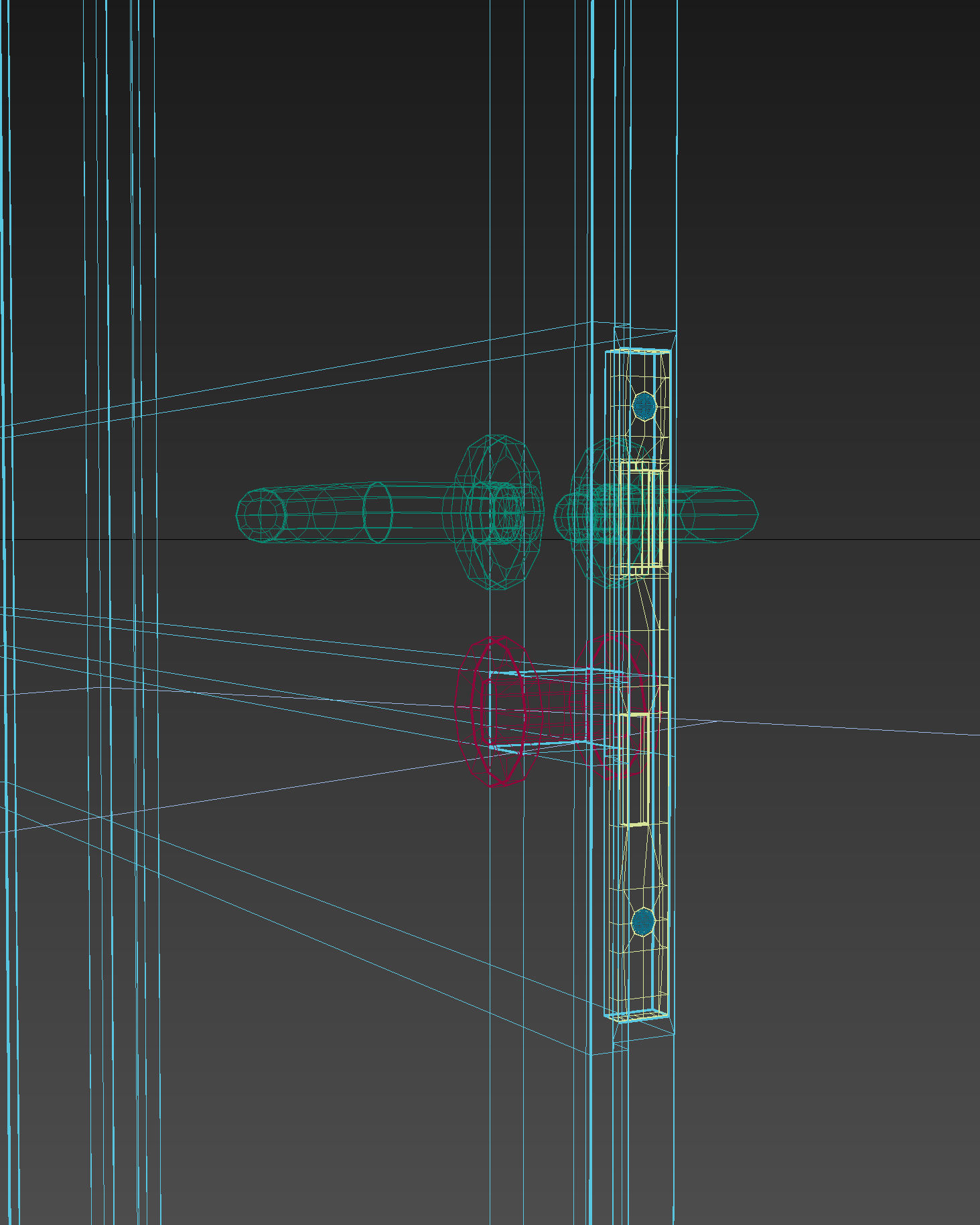Select the upper blue screw head
Viewport: 980px width, 1225px height.
(x=644, y=406)
